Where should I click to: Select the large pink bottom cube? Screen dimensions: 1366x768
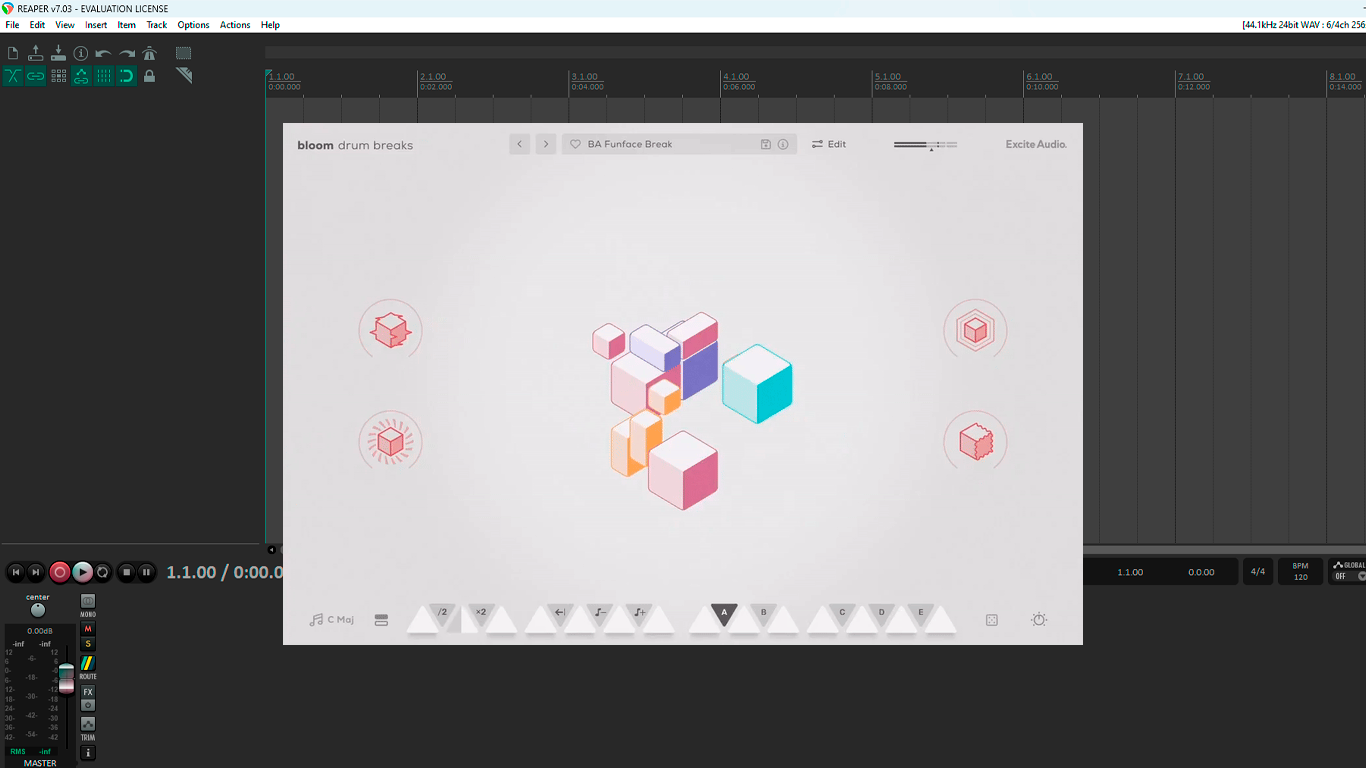click(683, 470)
